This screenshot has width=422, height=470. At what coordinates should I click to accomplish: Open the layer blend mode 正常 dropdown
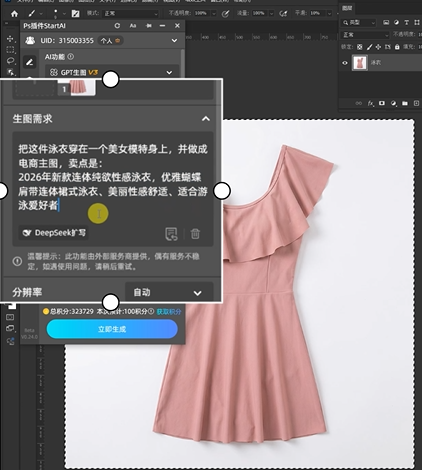pyautogui.click(x=365, y=35)
